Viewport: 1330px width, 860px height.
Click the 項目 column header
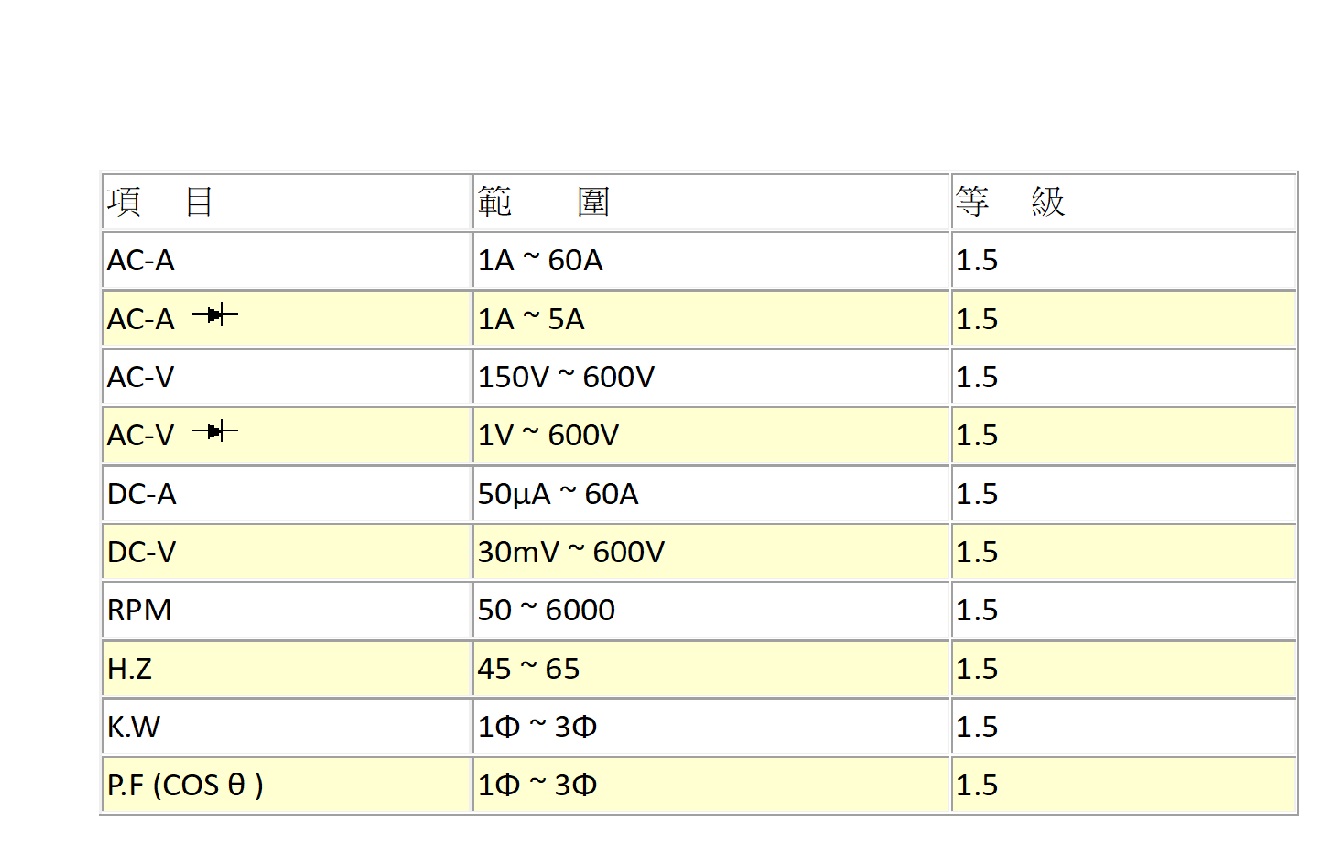click(160, 203)
